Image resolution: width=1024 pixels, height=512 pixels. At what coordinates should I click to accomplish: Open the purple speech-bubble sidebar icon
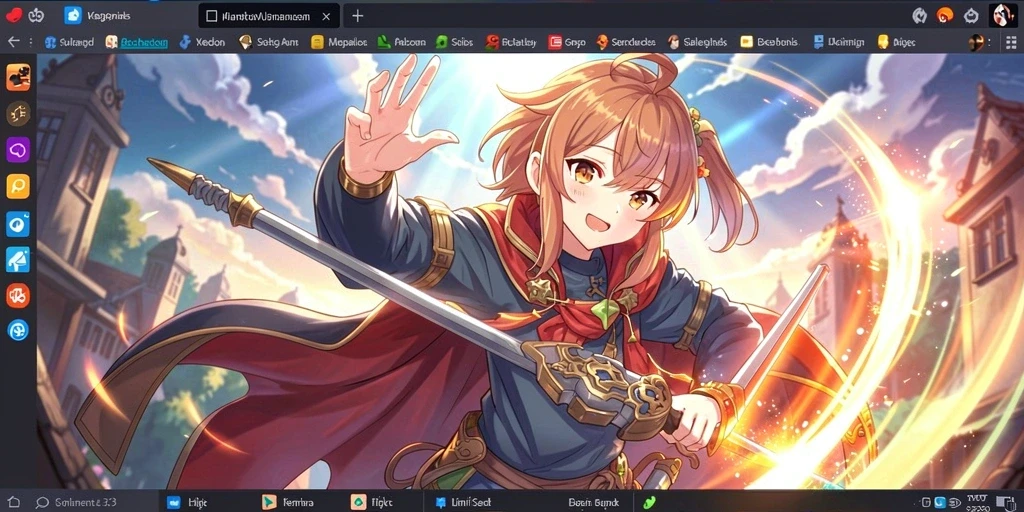[x=18, y=150]
